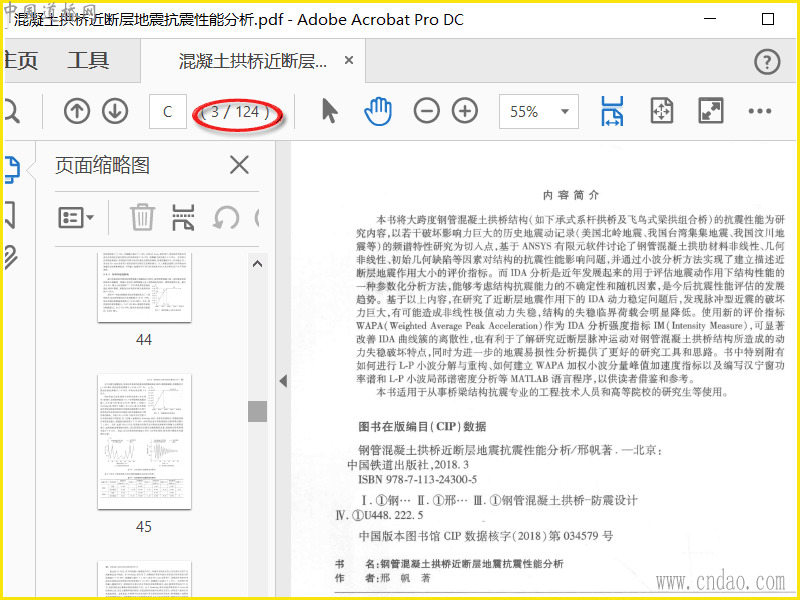Switch to the 工具 tab
Screen dimensions: 800x600
(88, 60)
